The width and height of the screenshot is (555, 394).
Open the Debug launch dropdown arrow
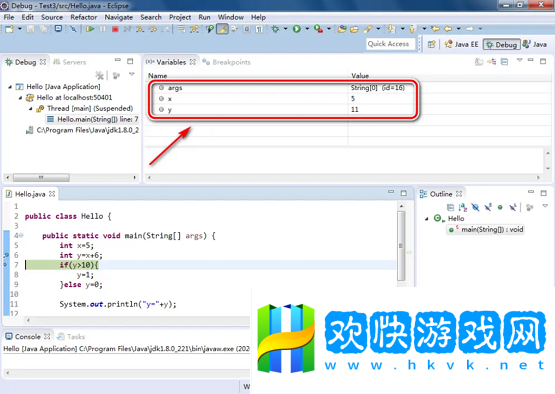coord(285,29)
